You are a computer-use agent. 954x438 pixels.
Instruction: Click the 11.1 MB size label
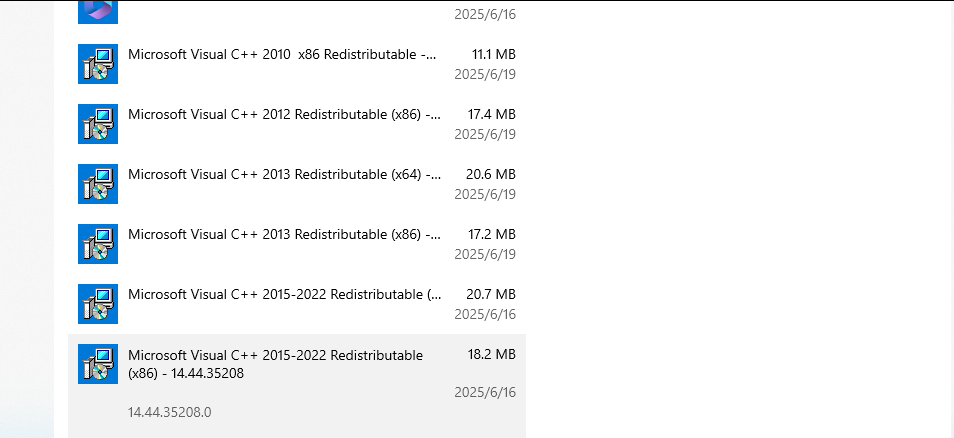[x=493, y=54]
